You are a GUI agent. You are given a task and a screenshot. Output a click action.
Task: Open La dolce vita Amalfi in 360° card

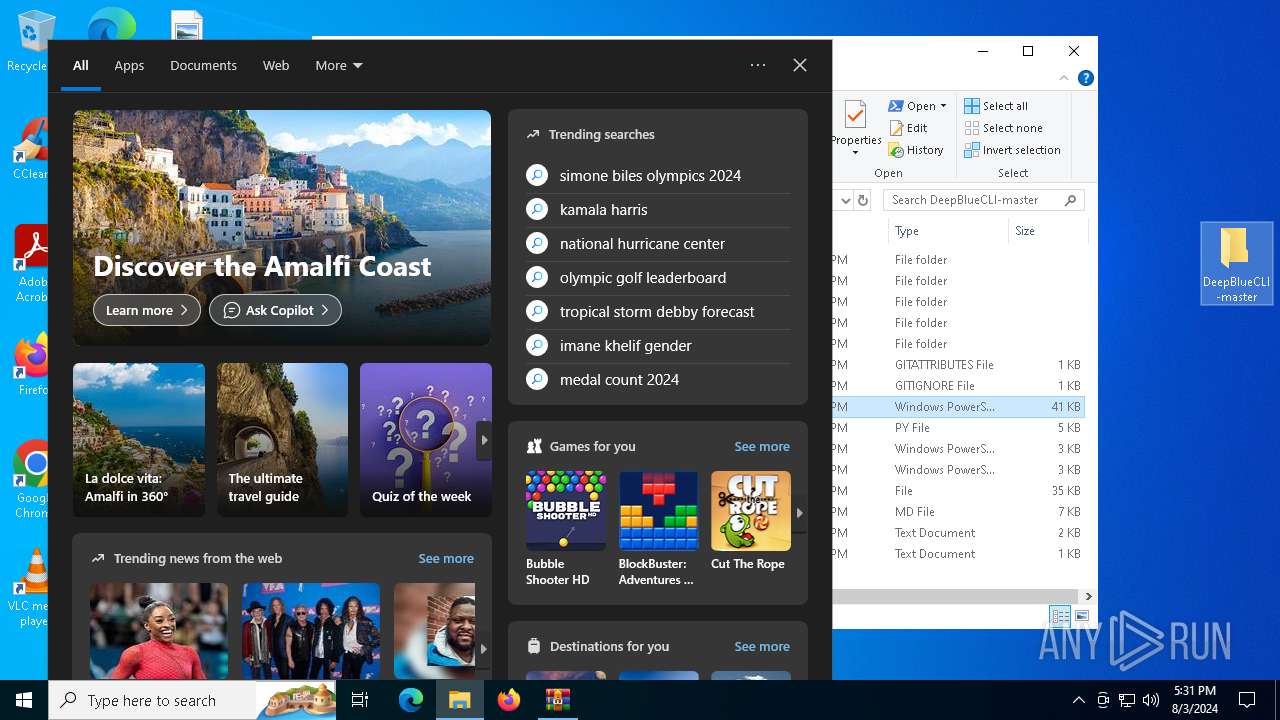(x=139, y=440)
